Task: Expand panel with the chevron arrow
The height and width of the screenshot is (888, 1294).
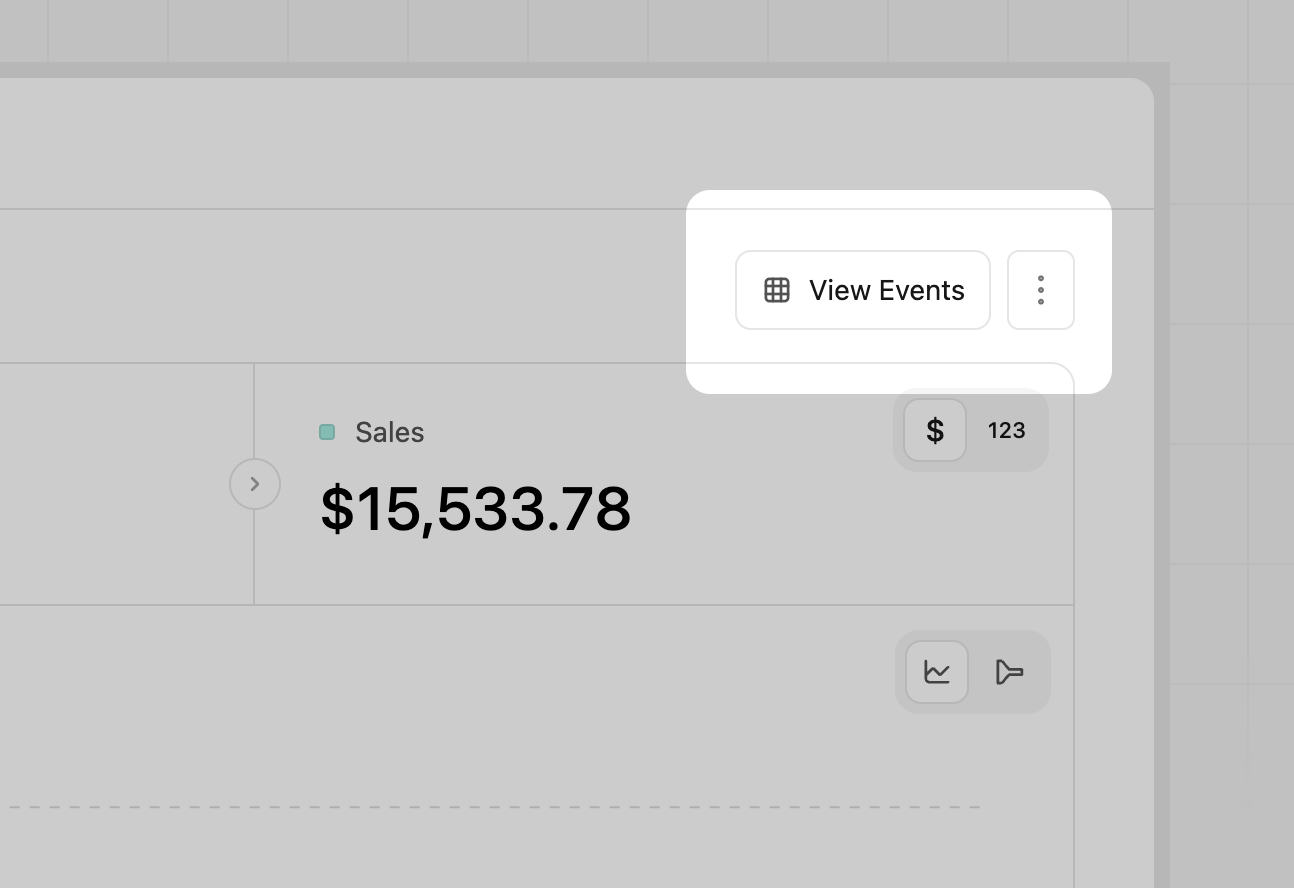Action: [255, 484]
